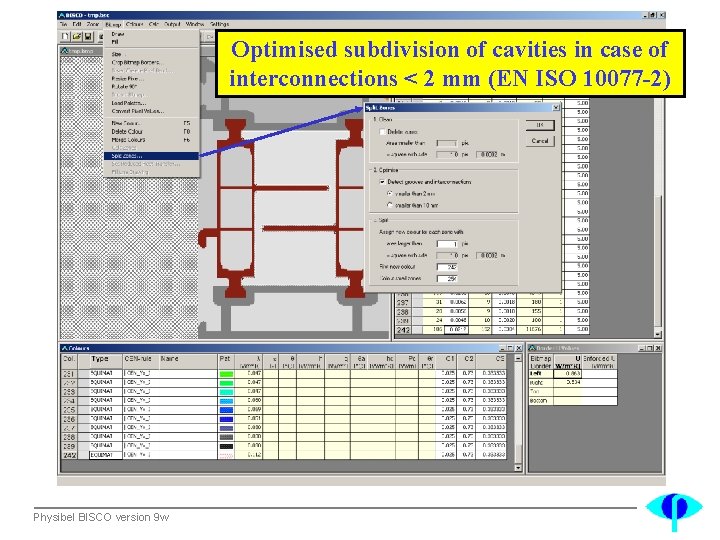Image resolution: width=720 pixels, height=540 pixels.
Task: Click the blue pattern swatch in row 235
Action: [226, 410]
